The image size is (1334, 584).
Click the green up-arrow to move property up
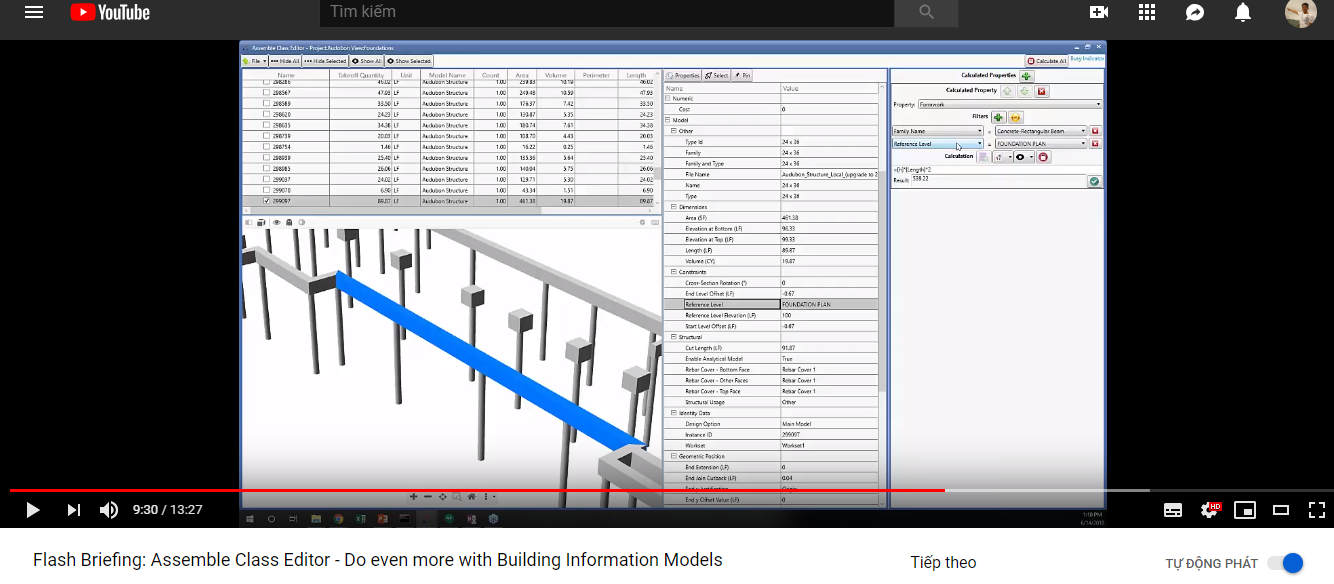[x=1007, y=91]
